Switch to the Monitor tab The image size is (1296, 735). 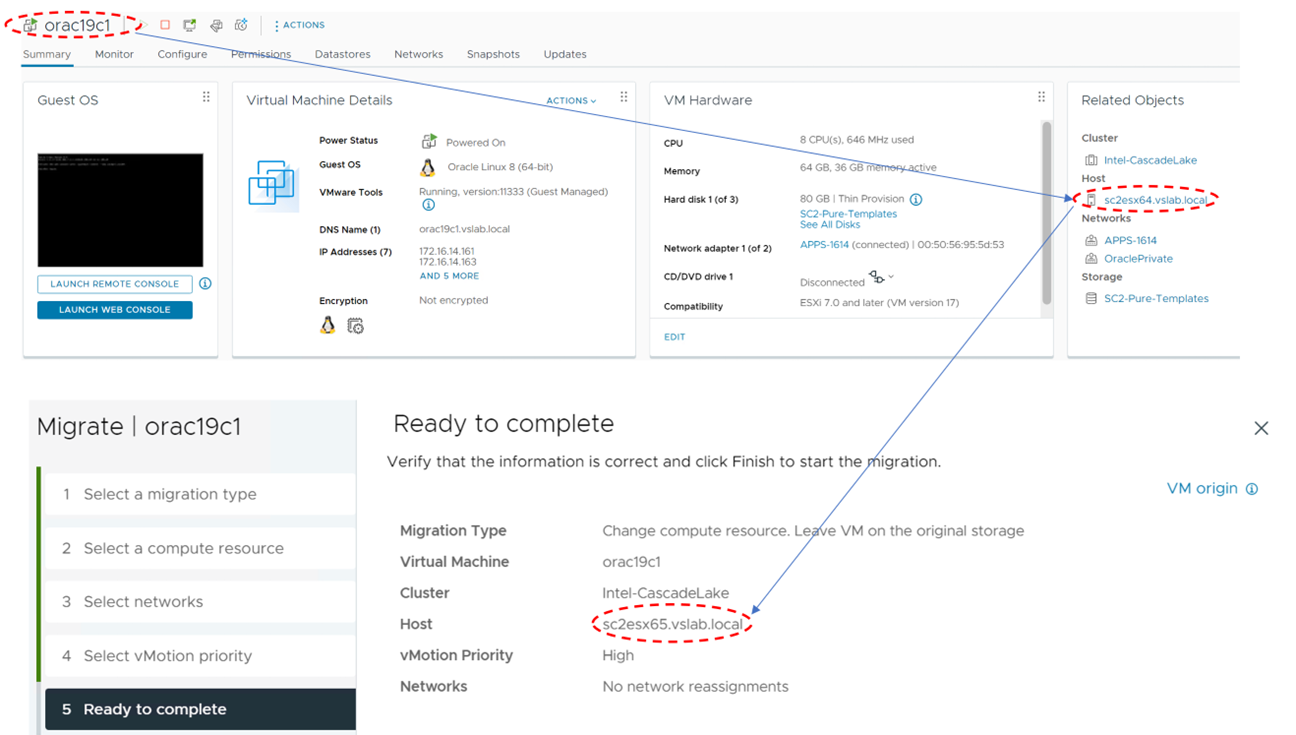click(114, 54)
